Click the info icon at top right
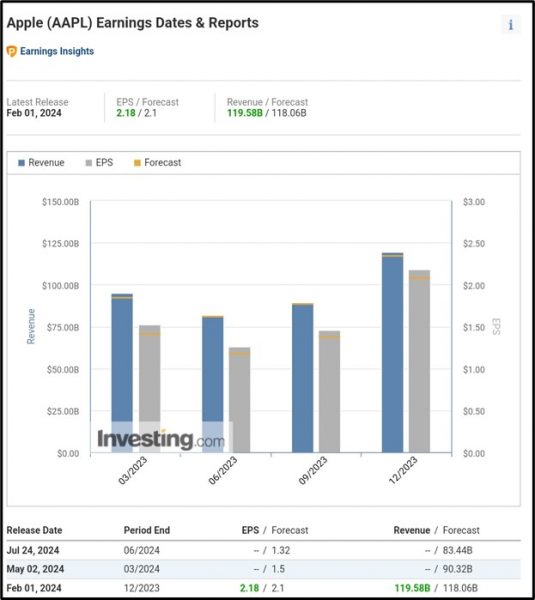535x600 pixels. coord(511,25)
